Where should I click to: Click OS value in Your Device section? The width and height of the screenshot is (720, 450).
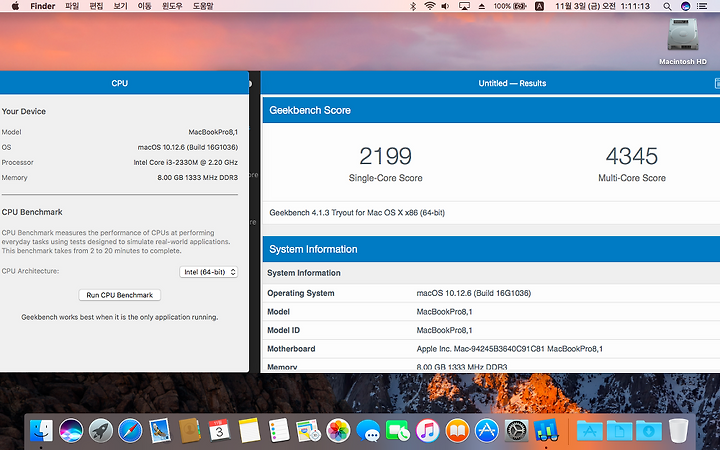[188, 147]
